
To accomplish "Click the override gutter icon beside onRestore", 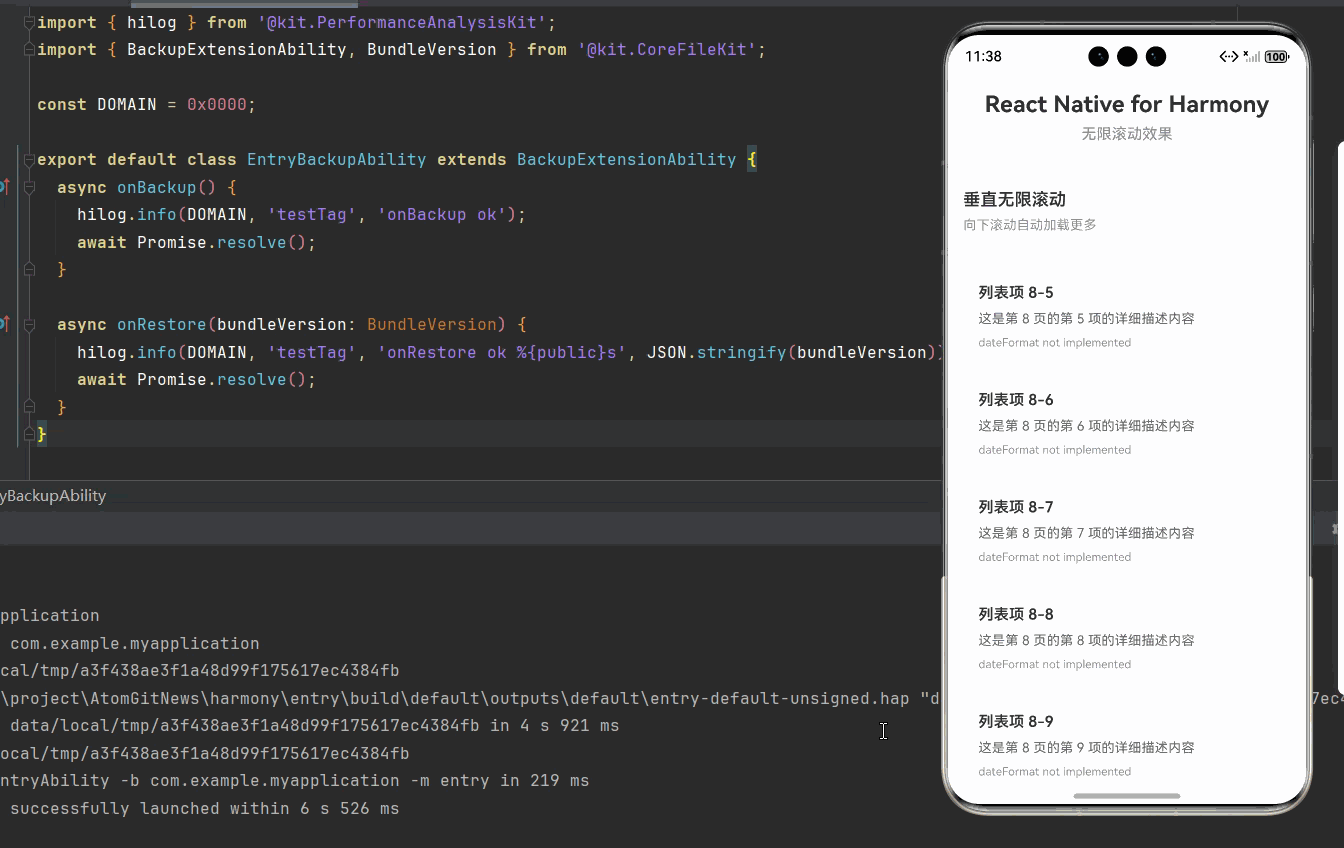I will [4, 324].
